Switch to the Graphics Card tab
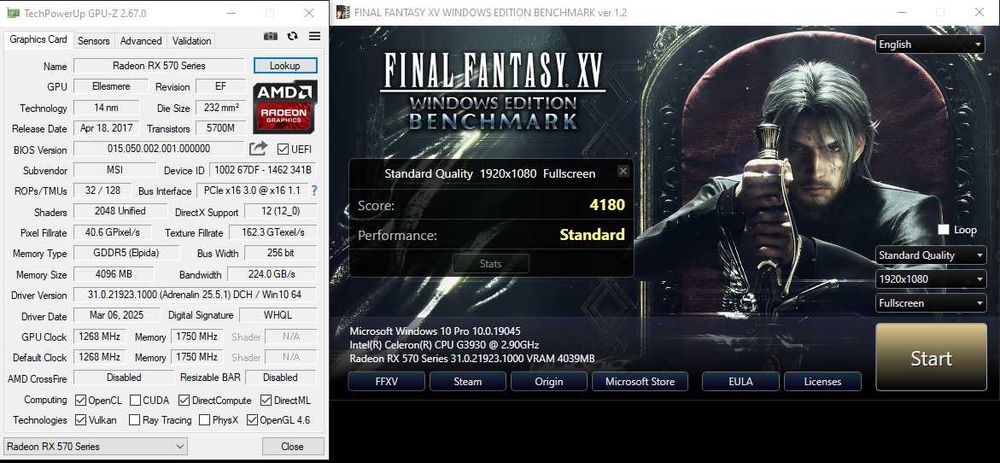Viewport: 1000px width, 463px height. coord(38,40)
